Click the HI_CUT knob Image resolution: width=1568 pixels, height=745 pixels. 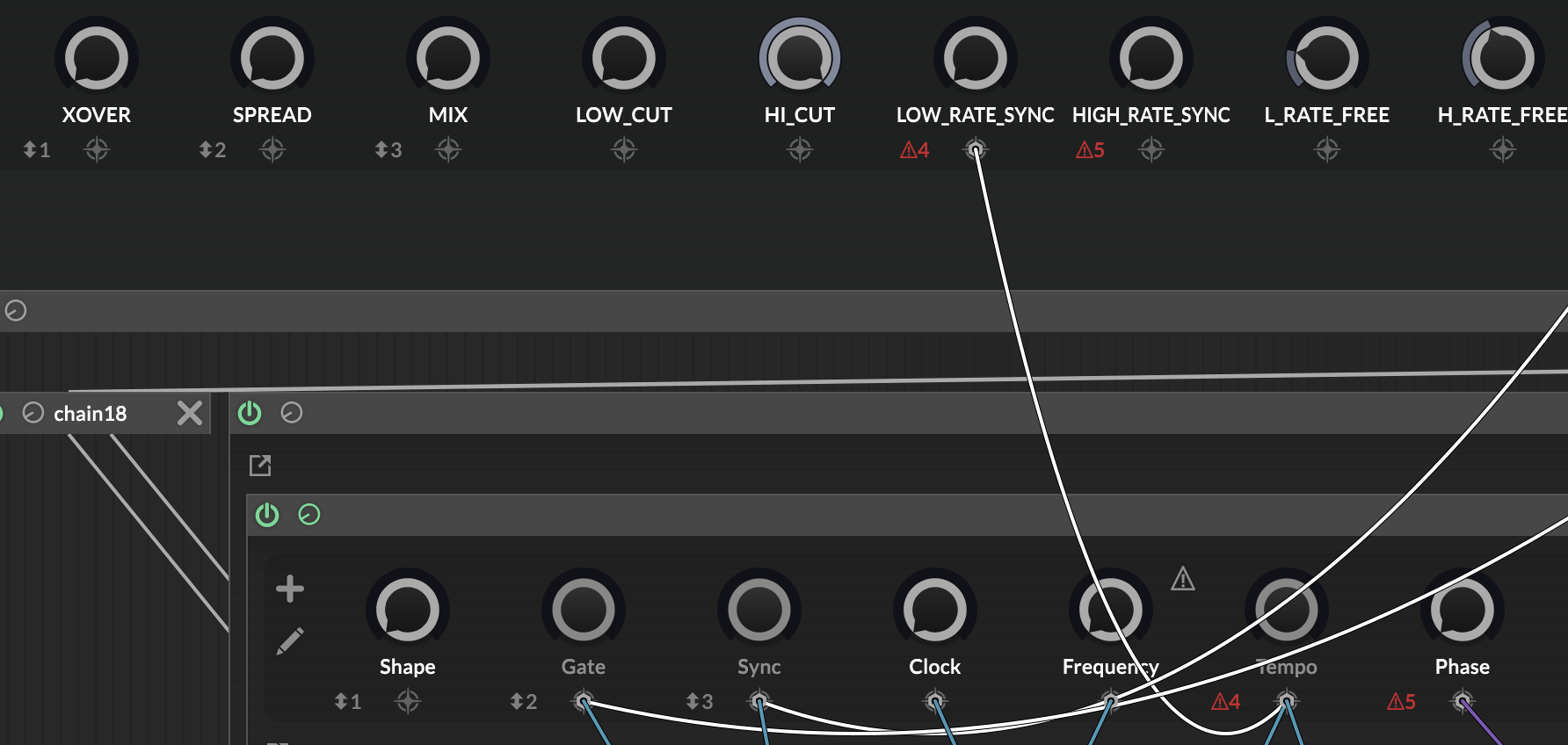800,58
